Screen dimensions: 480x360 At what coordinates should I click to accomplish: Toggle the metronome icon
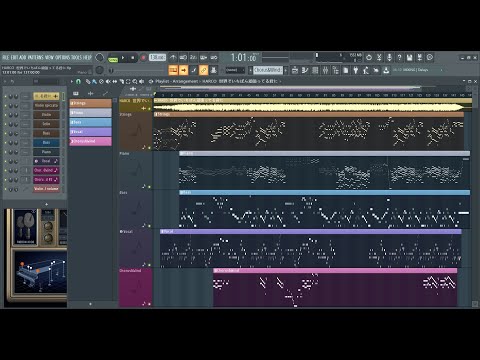[x=173, y=57]
